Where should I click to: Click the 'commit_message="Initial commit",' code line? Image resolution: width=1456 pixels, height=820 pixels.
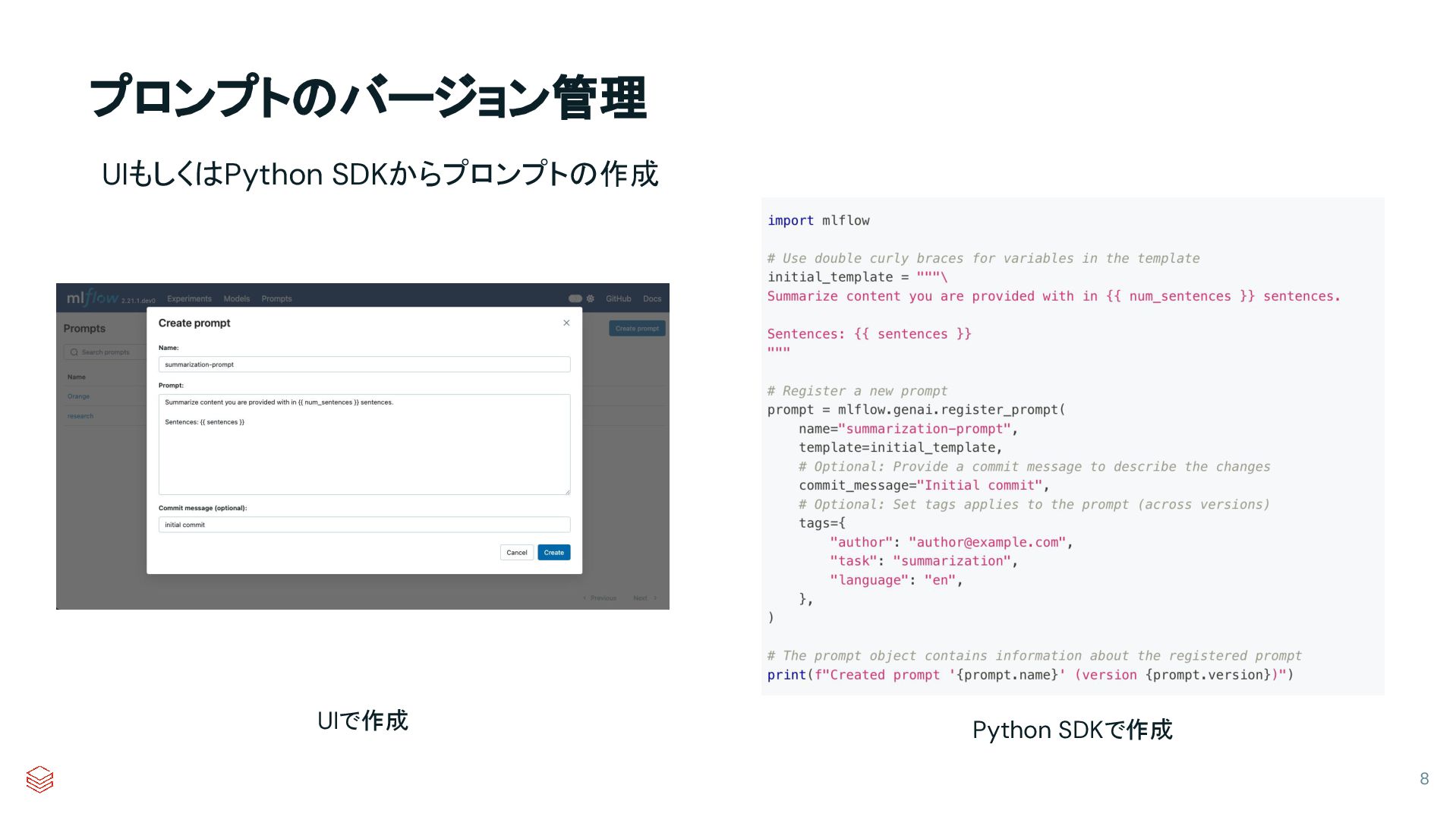924,485
